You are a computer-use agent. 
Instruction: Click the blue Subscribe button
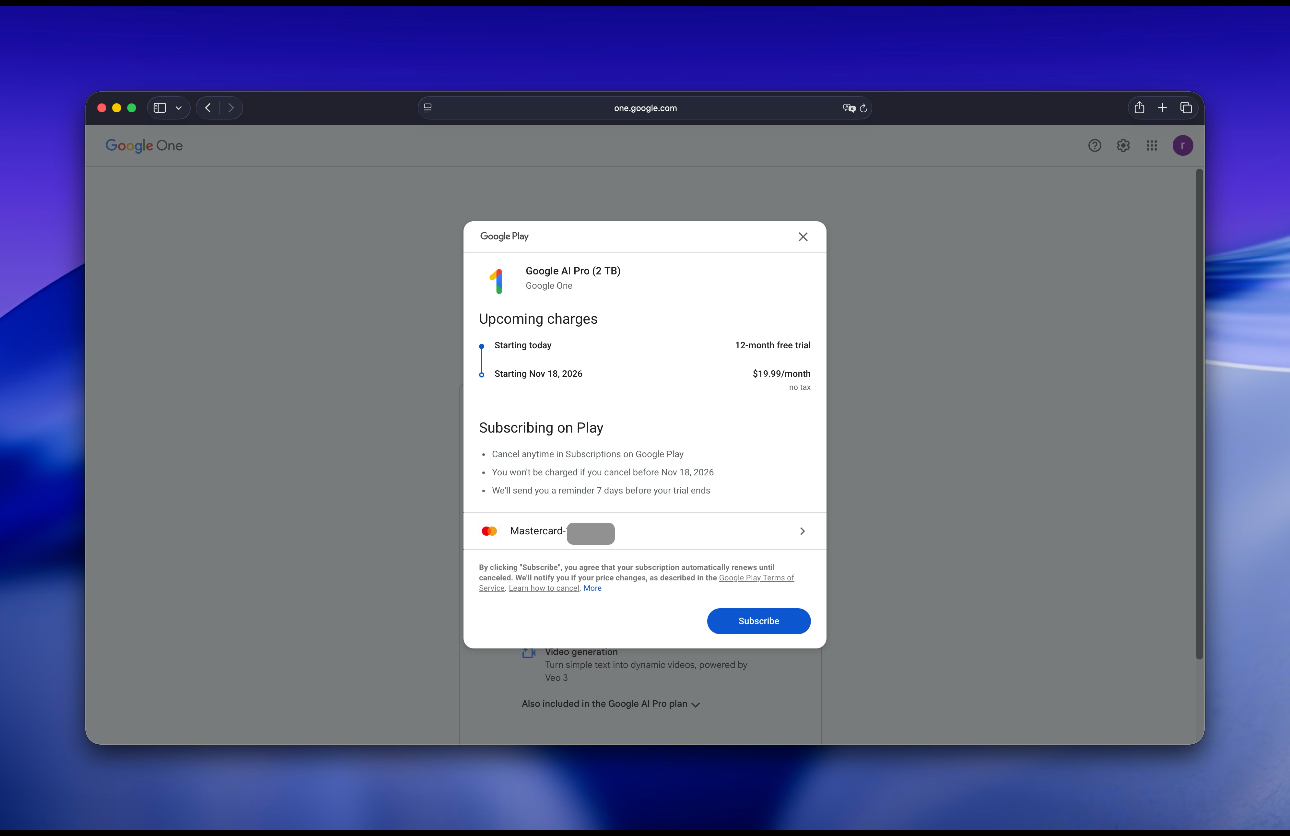click(758, 621)
